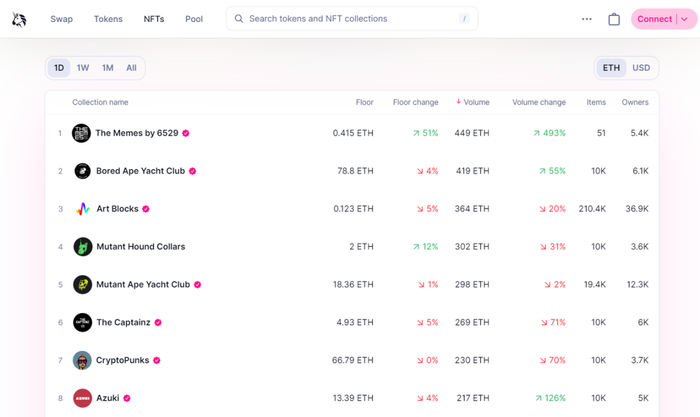Expand the chevron beside Connect
The width and height of the screenshot is (700, 417).
[684, 19]
